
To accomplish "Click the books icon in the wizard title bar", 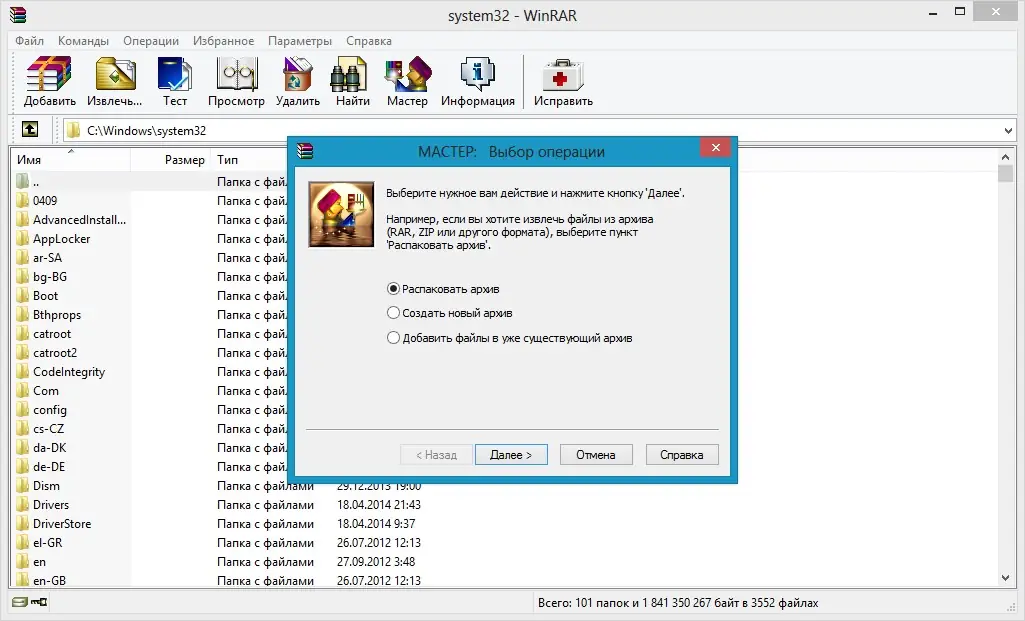I will (x=305, y=151).
